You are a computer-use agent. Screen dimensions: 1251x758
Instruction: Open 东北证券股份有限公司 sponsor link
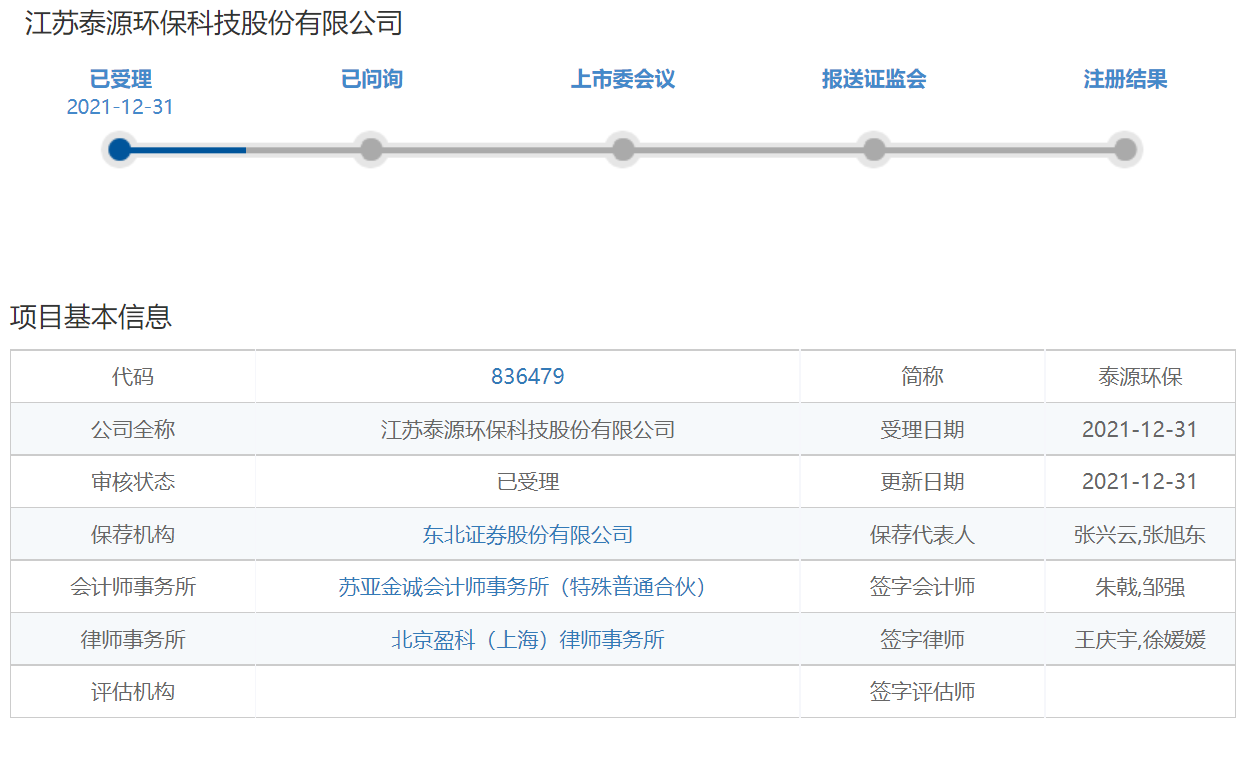click(527, 535)
